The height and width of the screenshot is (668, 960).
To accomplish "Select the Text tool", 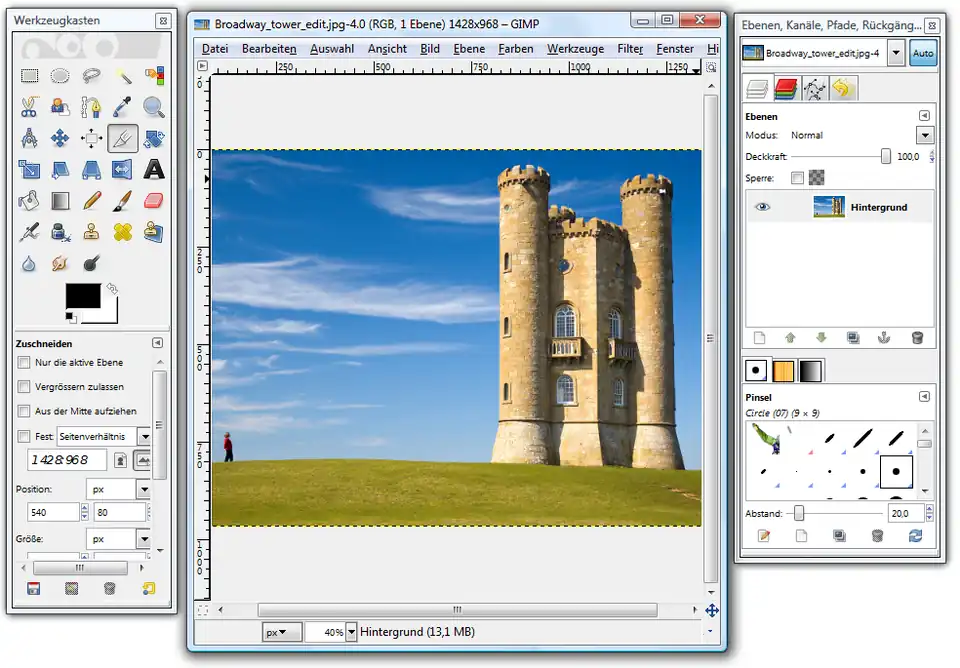I will [x=153, y=169].
